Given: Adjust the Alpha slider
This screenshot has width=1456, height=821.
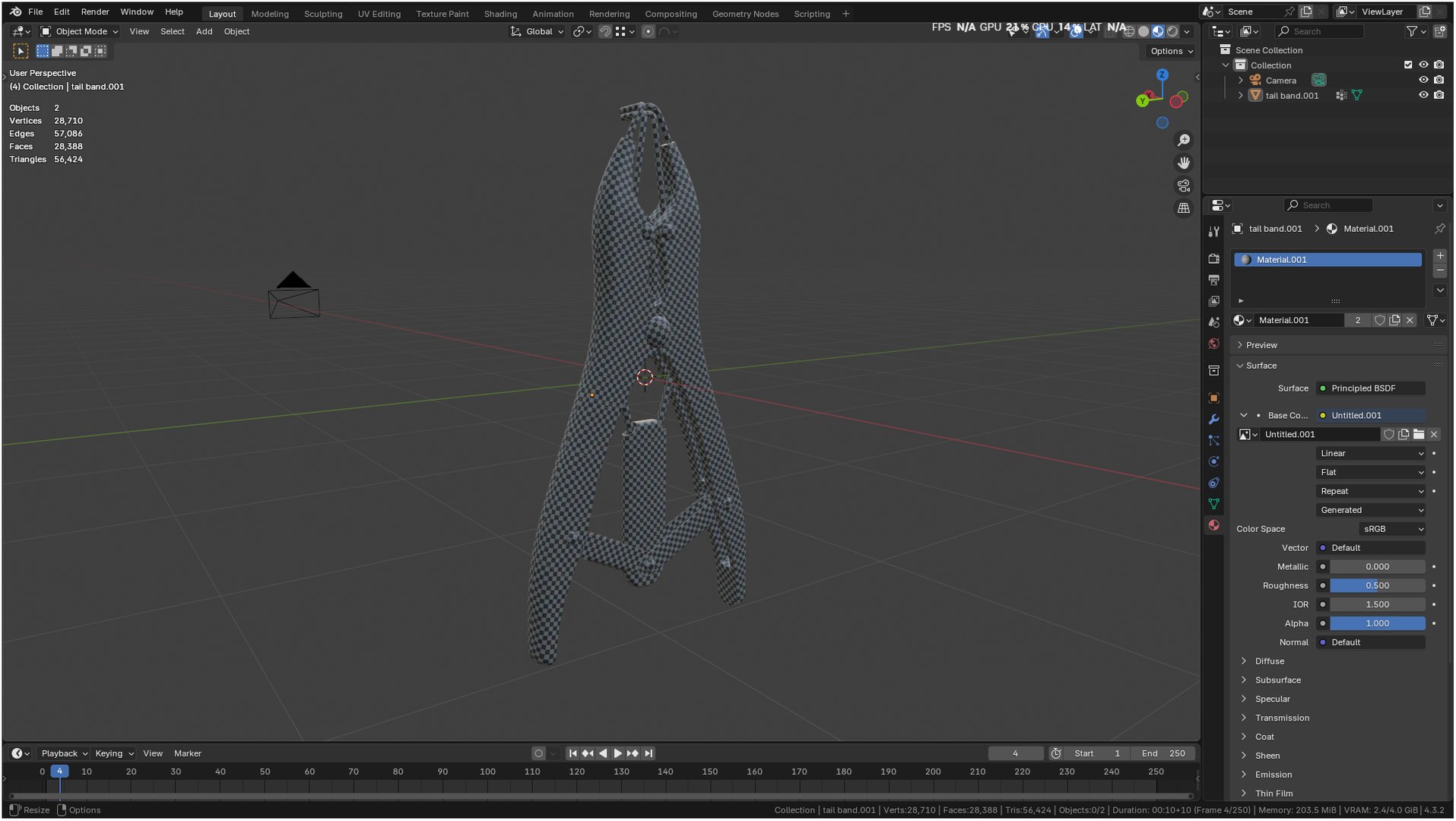Looking at the screenshot, I should coord(1377,624).
